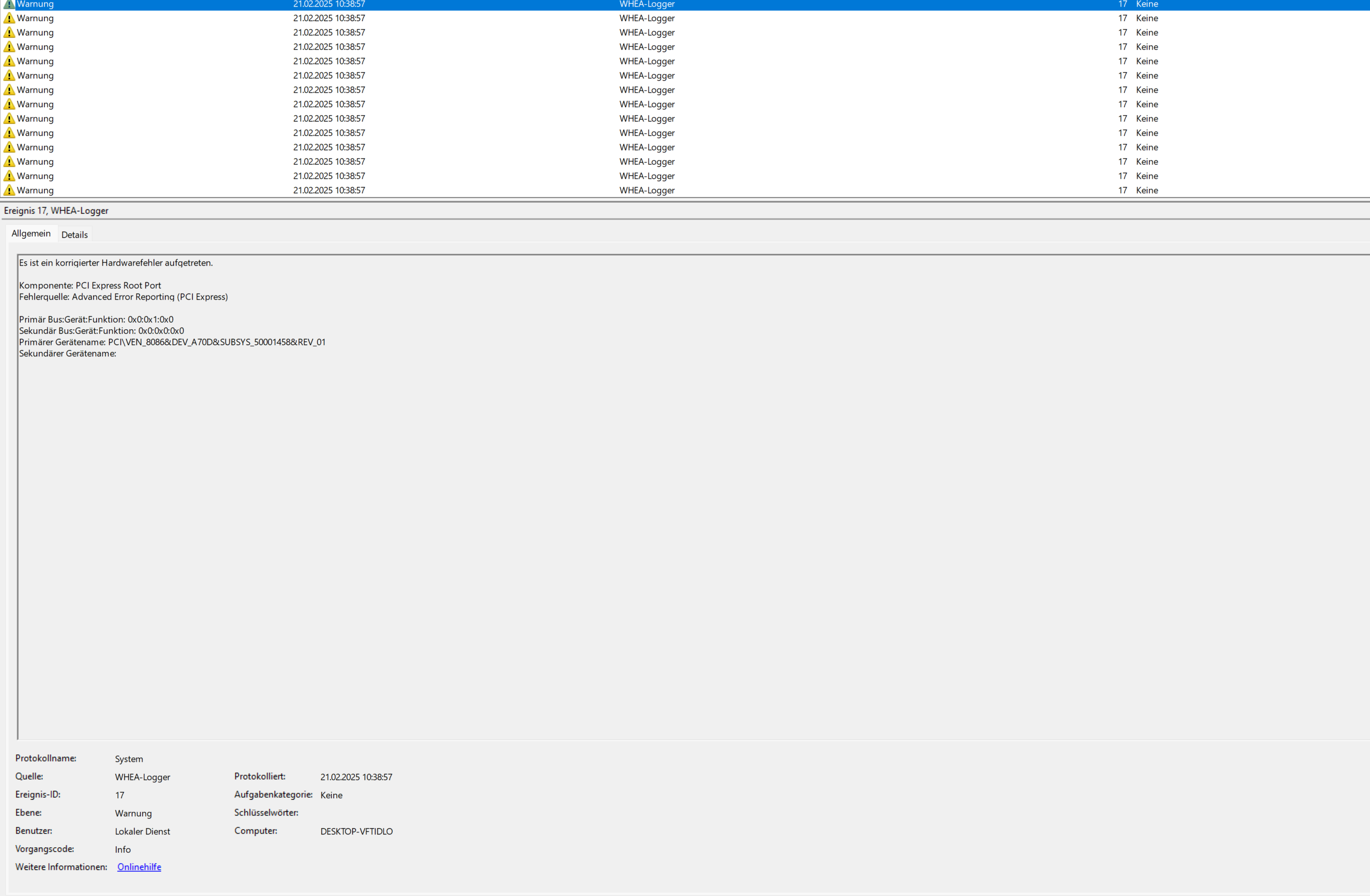Open the Onlinehilfe link
1370x896 pixels.
[139, 867]
